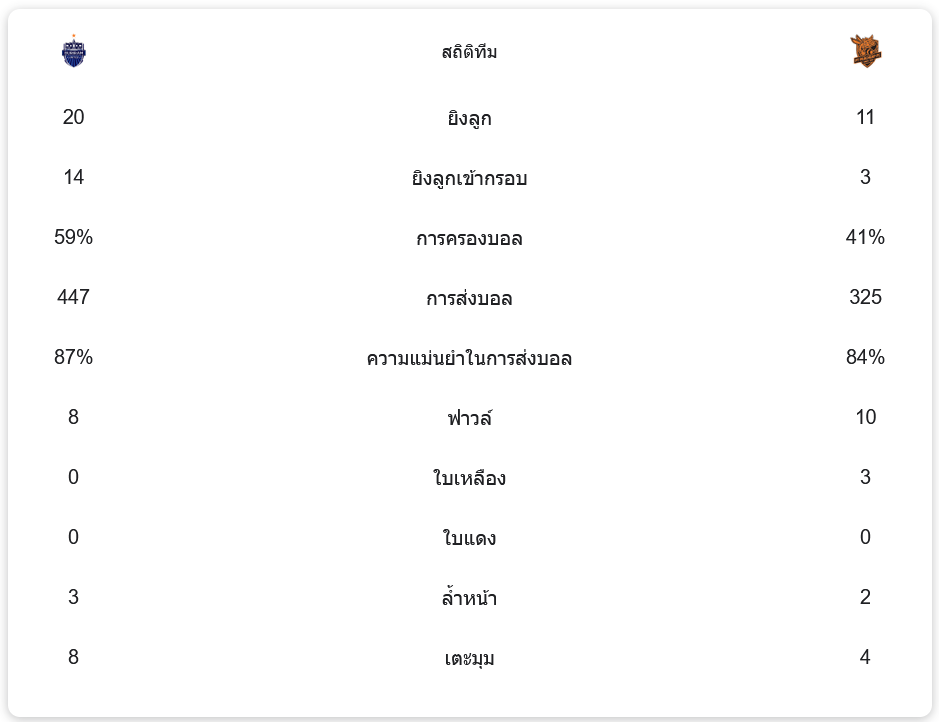939x722 pixels.
Task: Select the 87% pass accuracy value
Action: pyautogui.click(x=74, y=358)
